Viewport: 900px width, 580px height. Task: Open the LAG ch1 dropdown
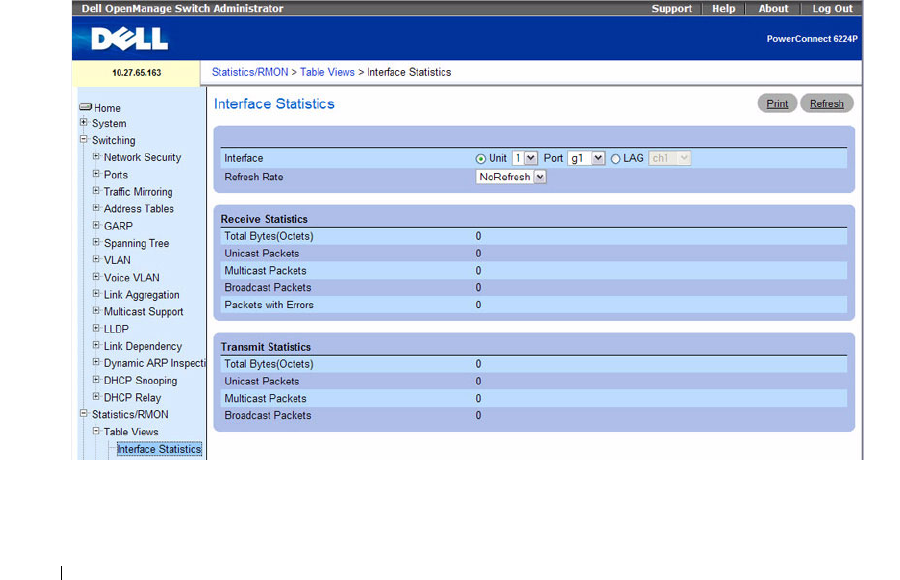[x=670, y=158]
